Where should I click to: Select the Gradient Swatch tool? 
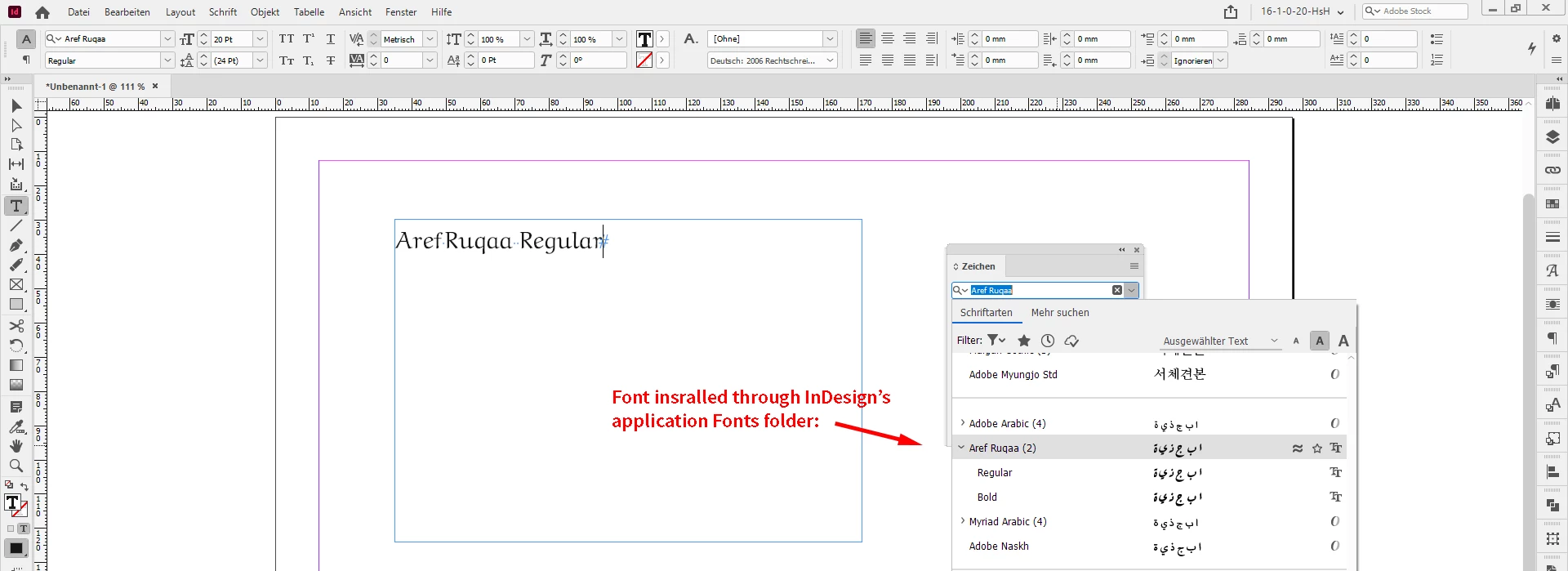coord(16,365)
